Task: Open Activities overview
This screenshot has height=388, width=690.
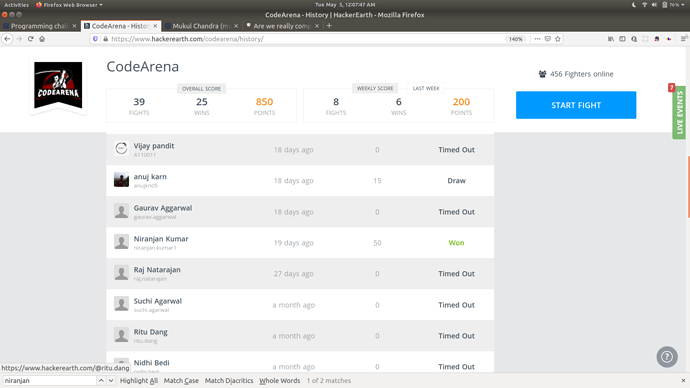Action: (x=16, y=5)
